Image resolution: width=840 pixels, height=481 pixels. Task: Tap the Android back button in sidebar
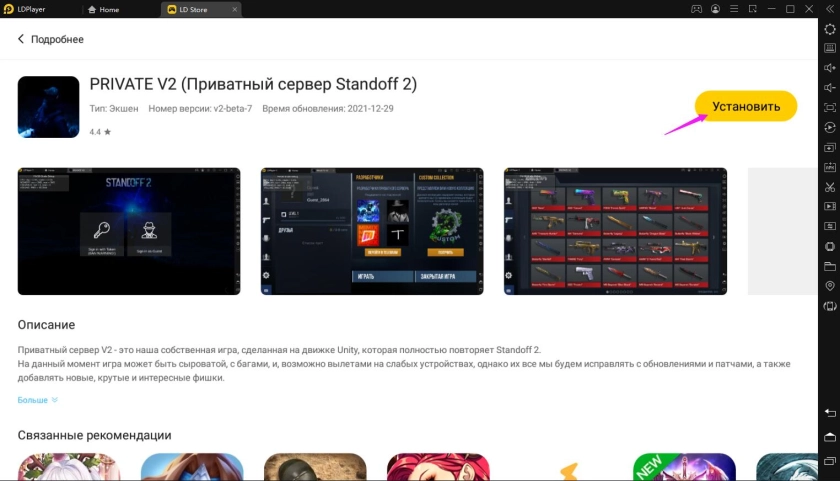(829, 413)
